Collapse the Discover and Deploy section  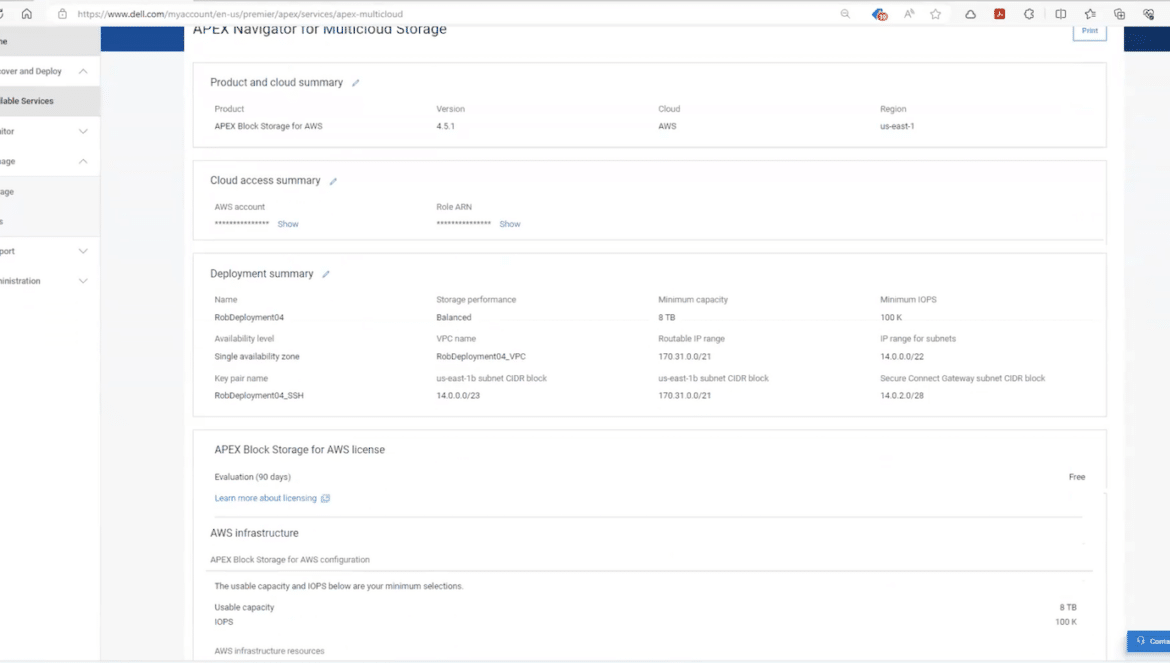[83, 72]
